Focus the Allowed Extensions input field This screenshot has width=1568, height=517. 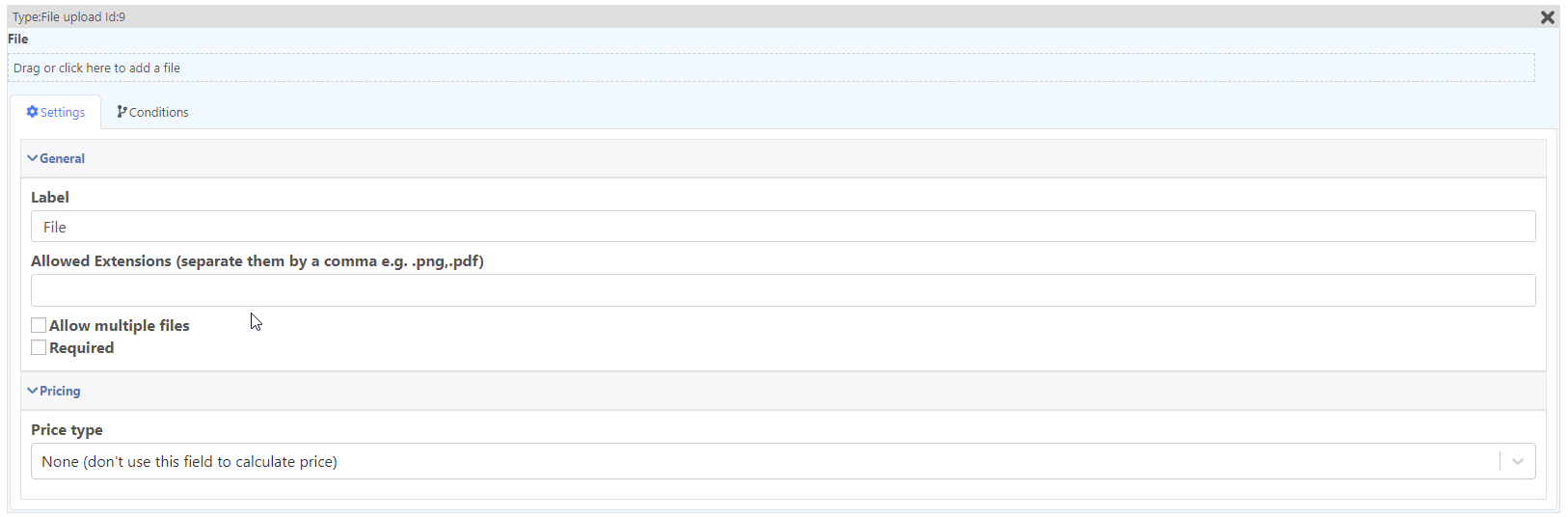coord(783,290)
